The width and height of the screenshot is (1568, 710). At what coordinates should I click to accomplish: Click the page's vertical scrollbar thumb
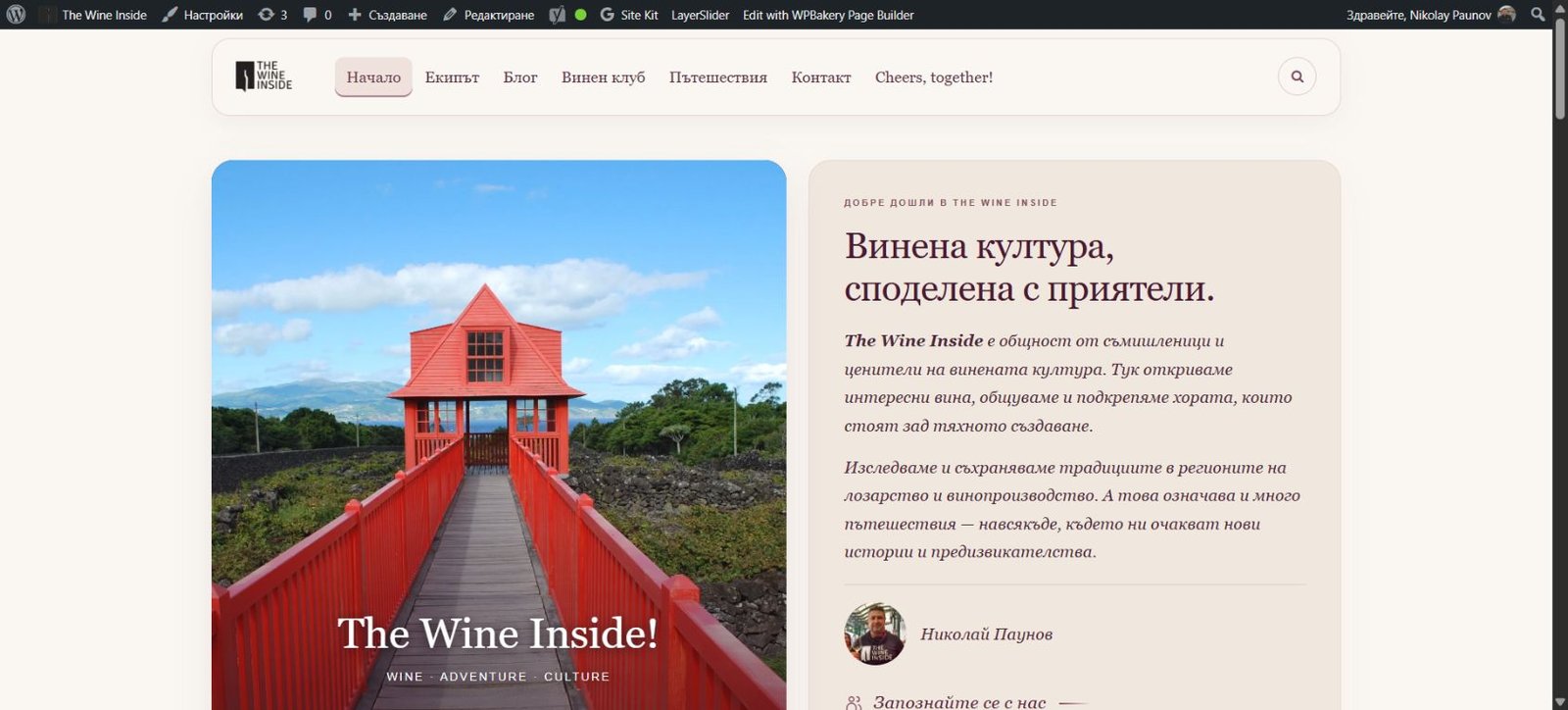coord(1559,69)
